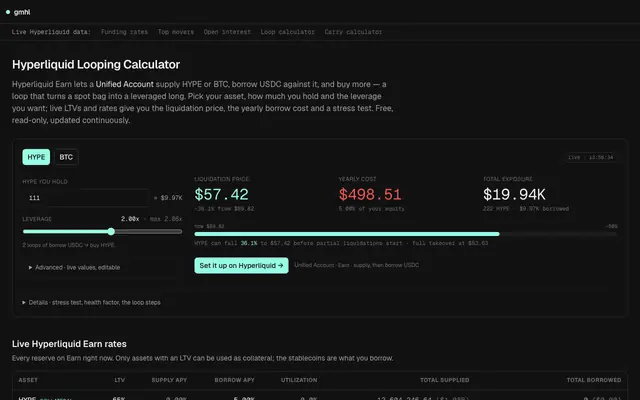Open the Carry calculator link

pyautogui.click(x=353, y=32)
